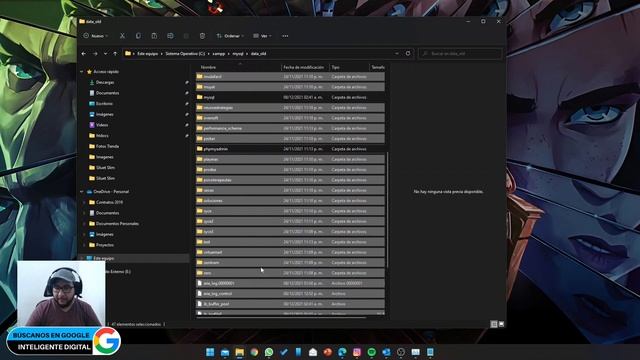The width and height of the screenshot is (640, 360).
Task: Click 'Este equipo' in the address breadcrumb
Action: coord(147,53)
